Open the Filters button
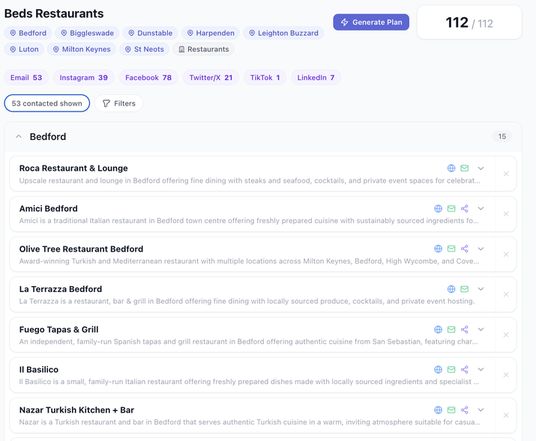The width and height of the screenshot is (536, 441). [x=119, y=103]
